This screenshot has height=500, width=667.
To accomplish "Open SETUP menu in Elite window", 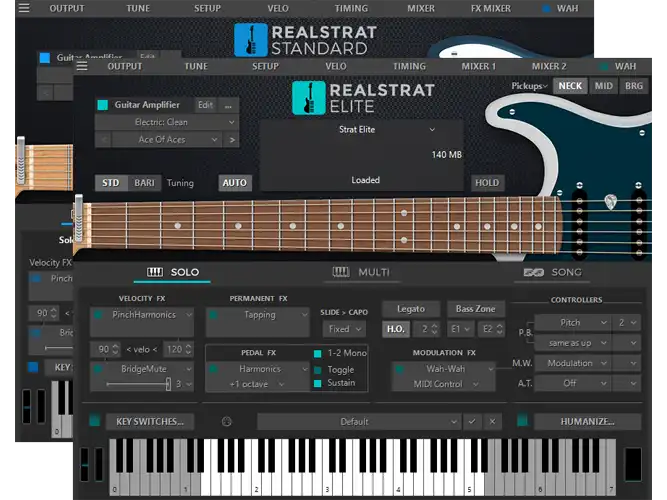I will (265, 66).
